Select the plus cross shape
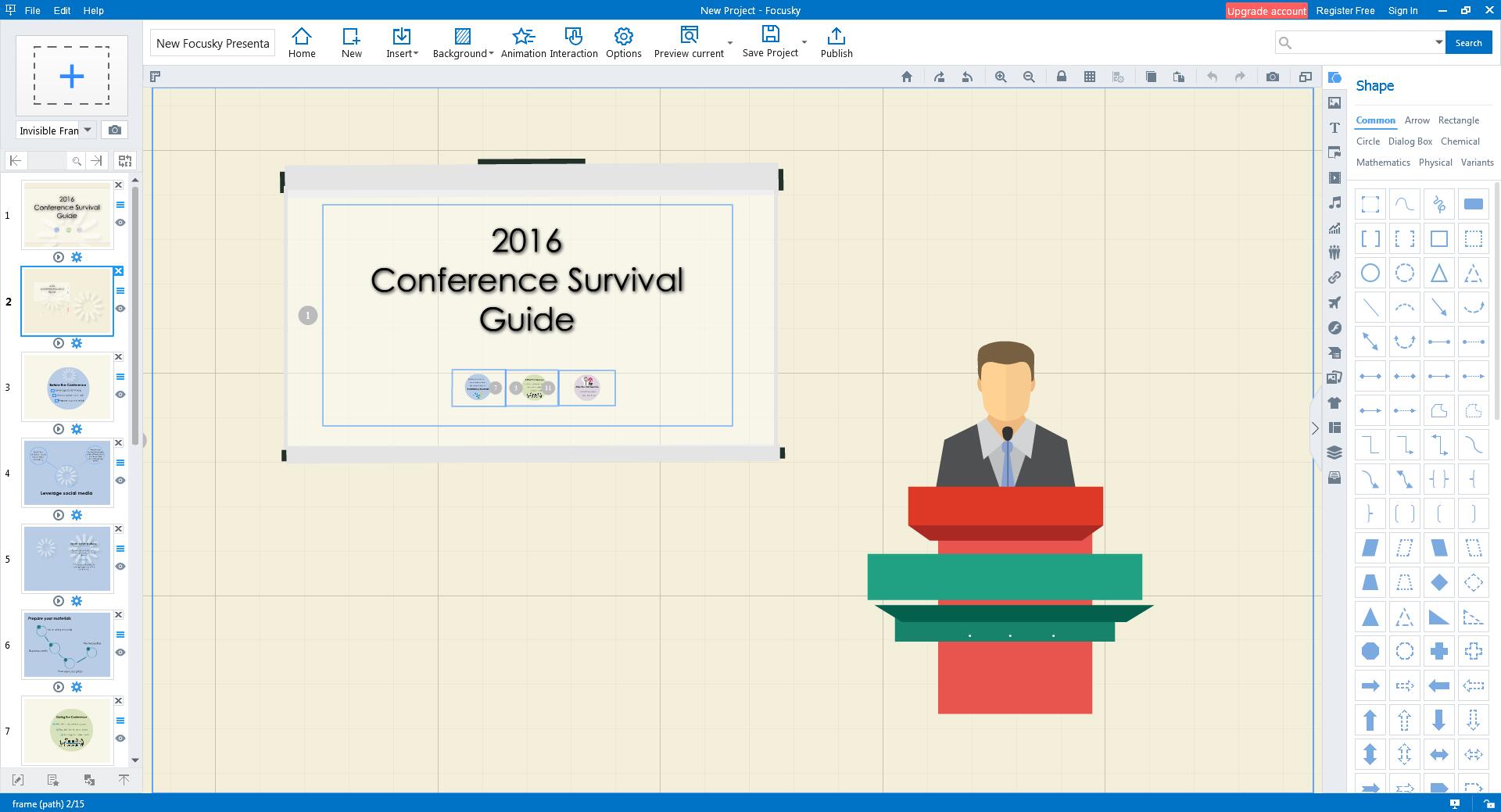 coord(1438,651)
